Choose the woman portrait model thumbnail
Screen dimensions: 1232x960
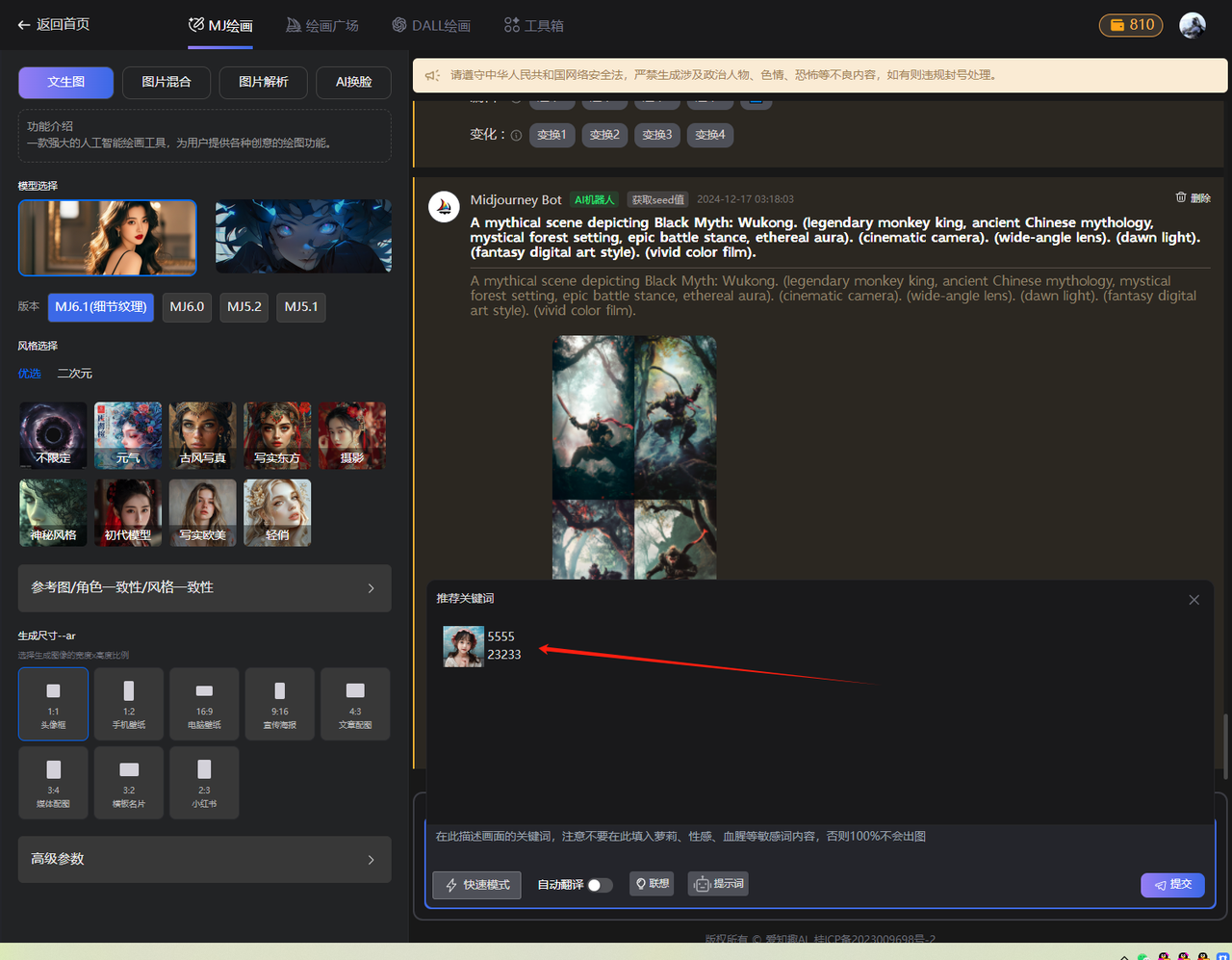tap(107, 237)
